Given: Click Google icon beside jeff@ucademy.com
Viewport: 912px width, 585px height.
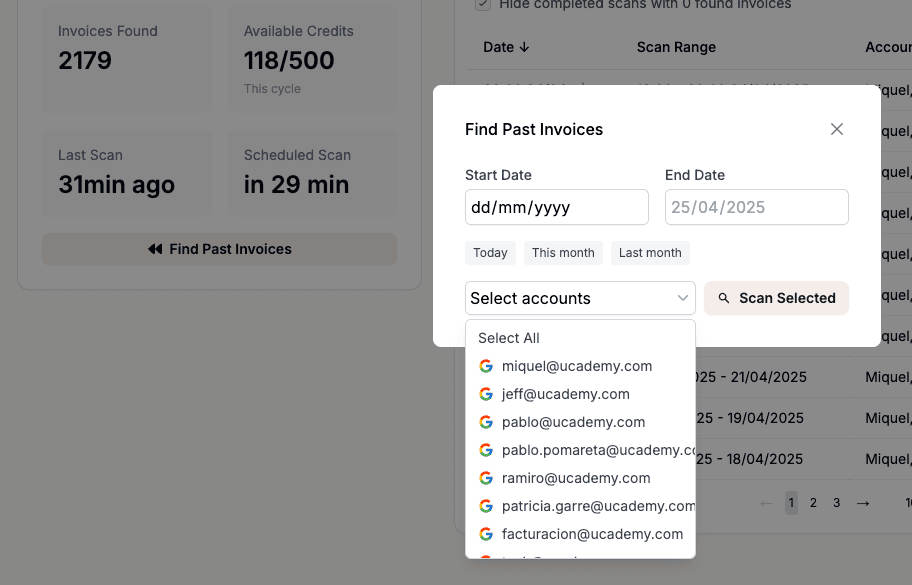Looking at the screenshot, I should pos(486,394).
